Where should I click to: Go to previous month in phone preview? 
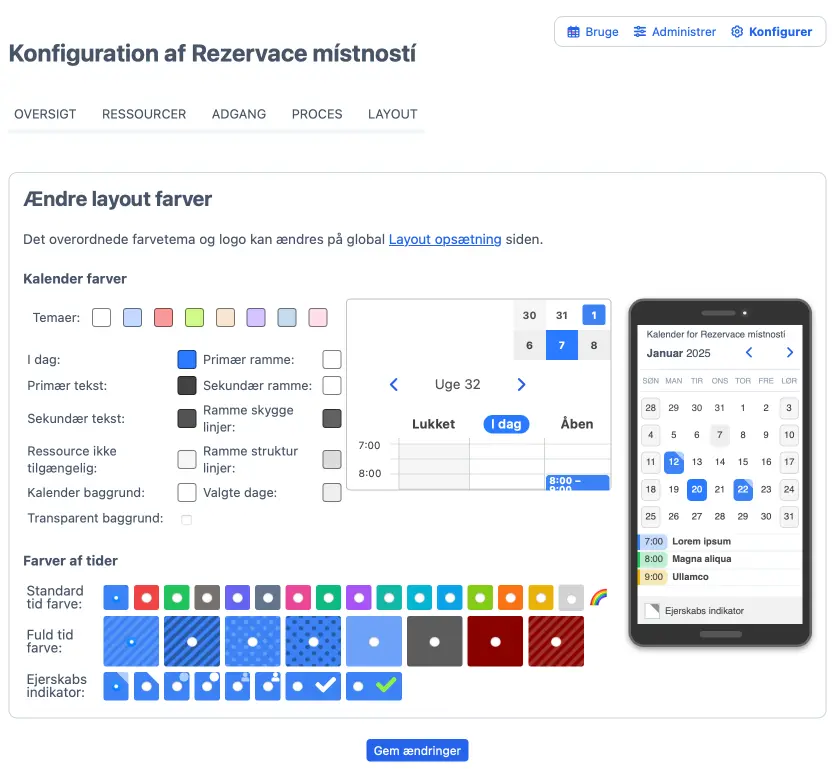coord(749,353)
